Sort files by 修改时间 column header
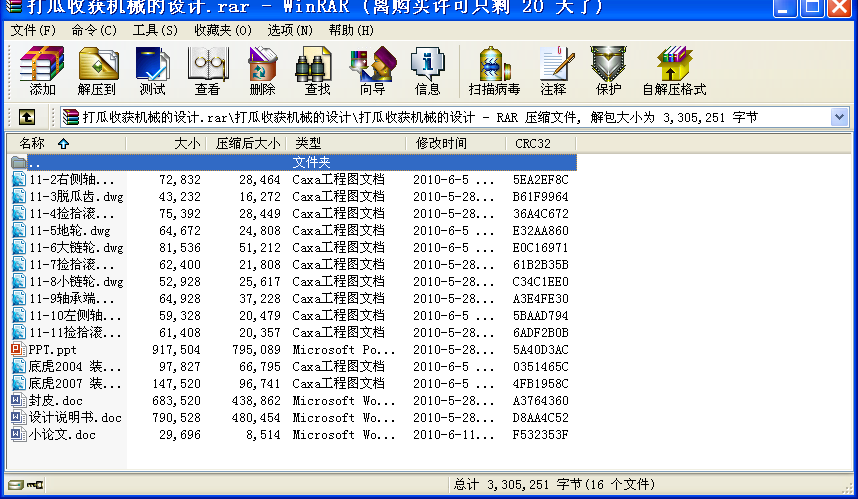858x499 pixels. [441, 144]
